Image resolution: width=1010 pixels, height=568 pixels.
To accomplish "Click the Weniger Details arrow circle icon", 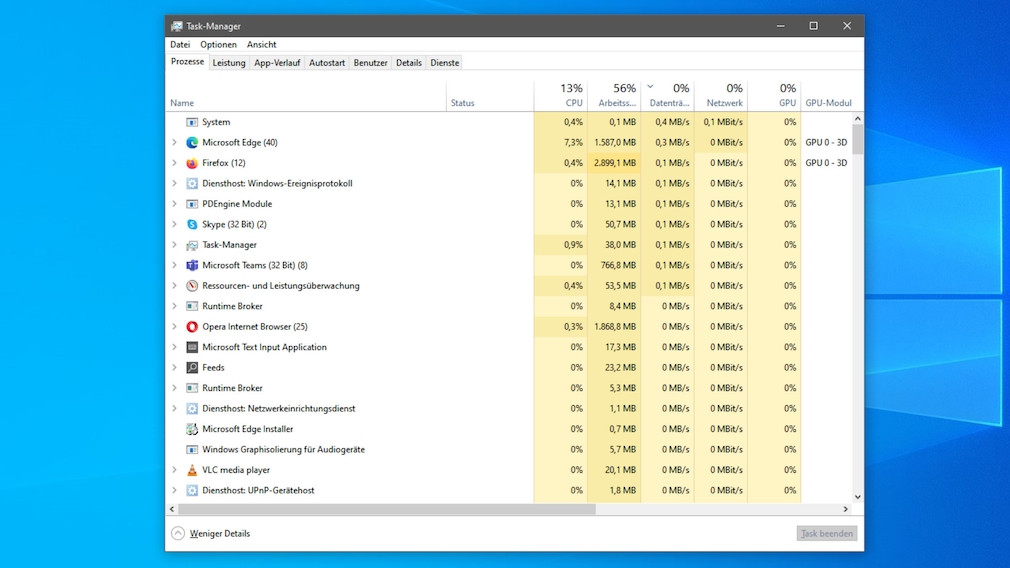I will (178, 533).
